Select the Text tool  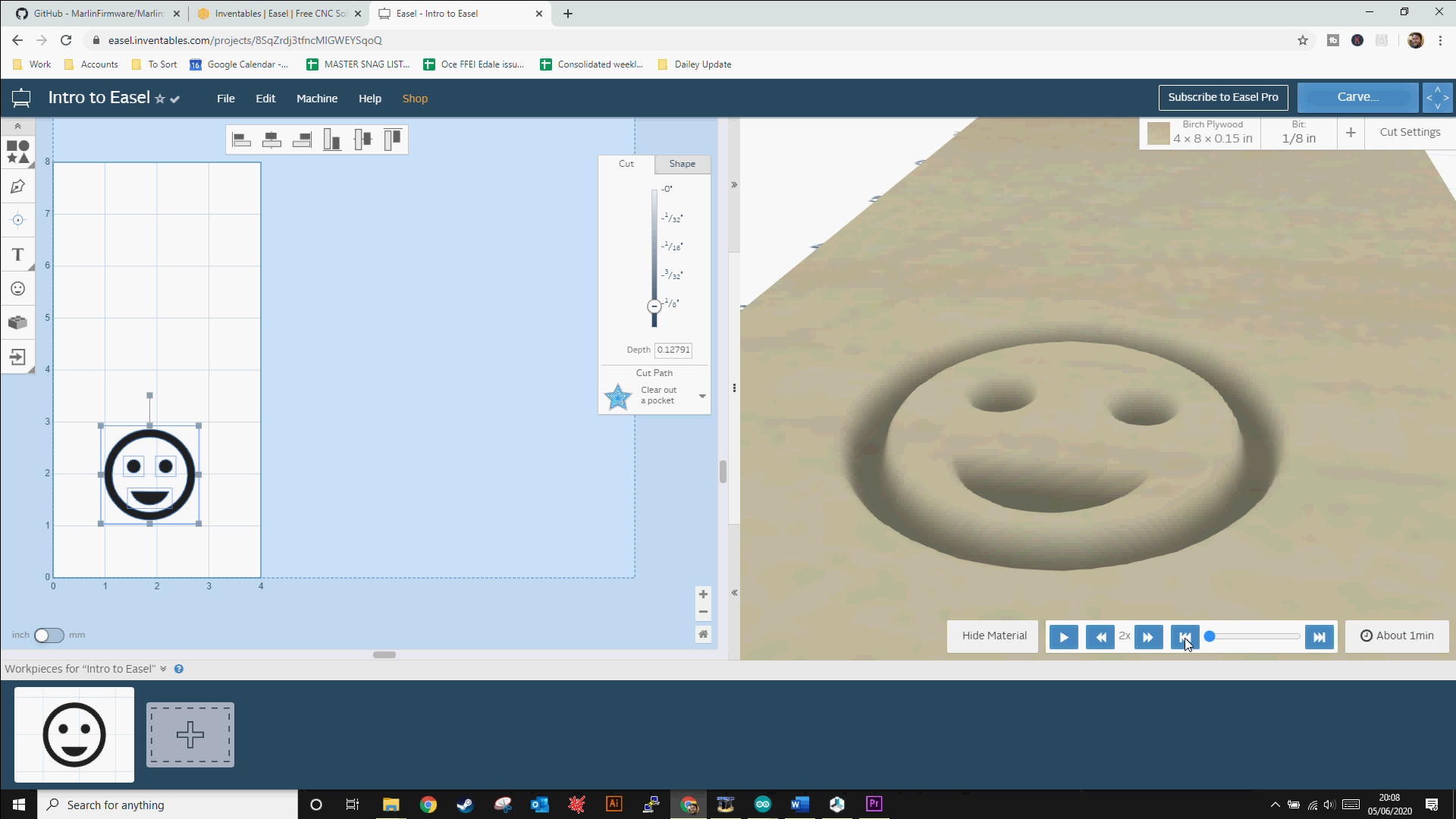click(x=17, y=255)
